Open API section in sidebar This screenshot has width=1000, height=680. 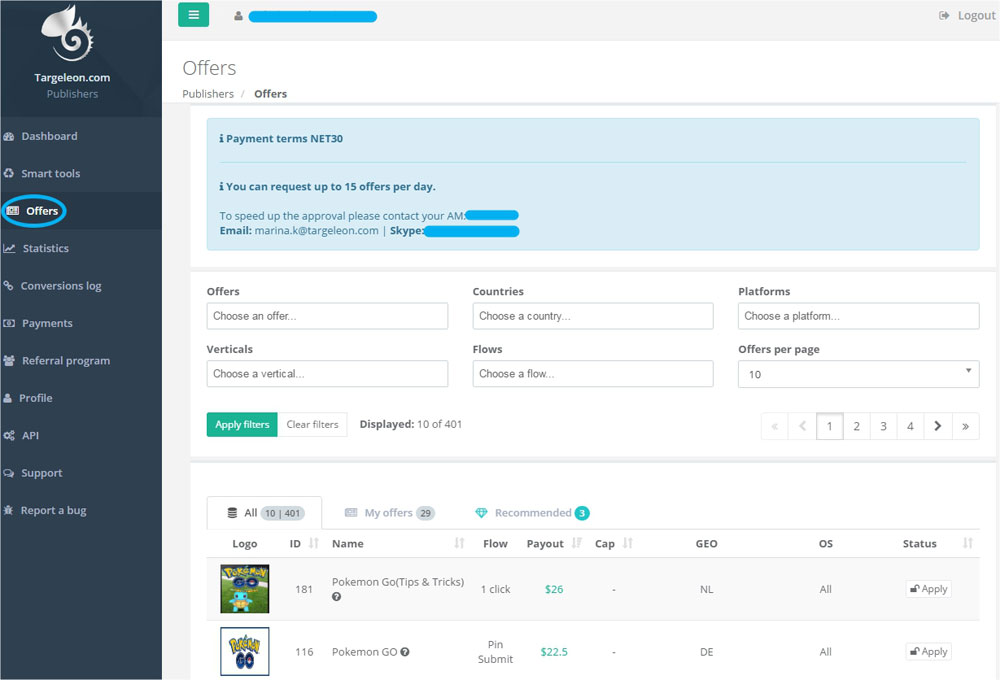coord(30,436)
